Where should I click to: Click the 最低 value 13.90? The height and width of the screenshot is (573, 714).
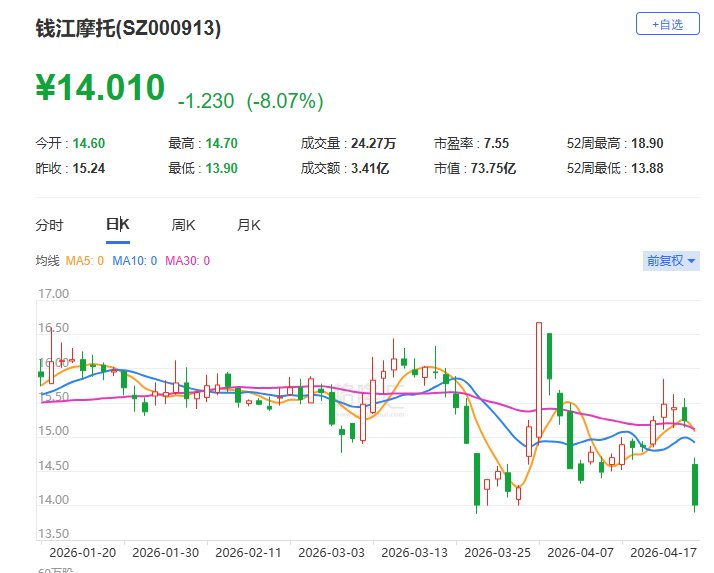point(221,169)
